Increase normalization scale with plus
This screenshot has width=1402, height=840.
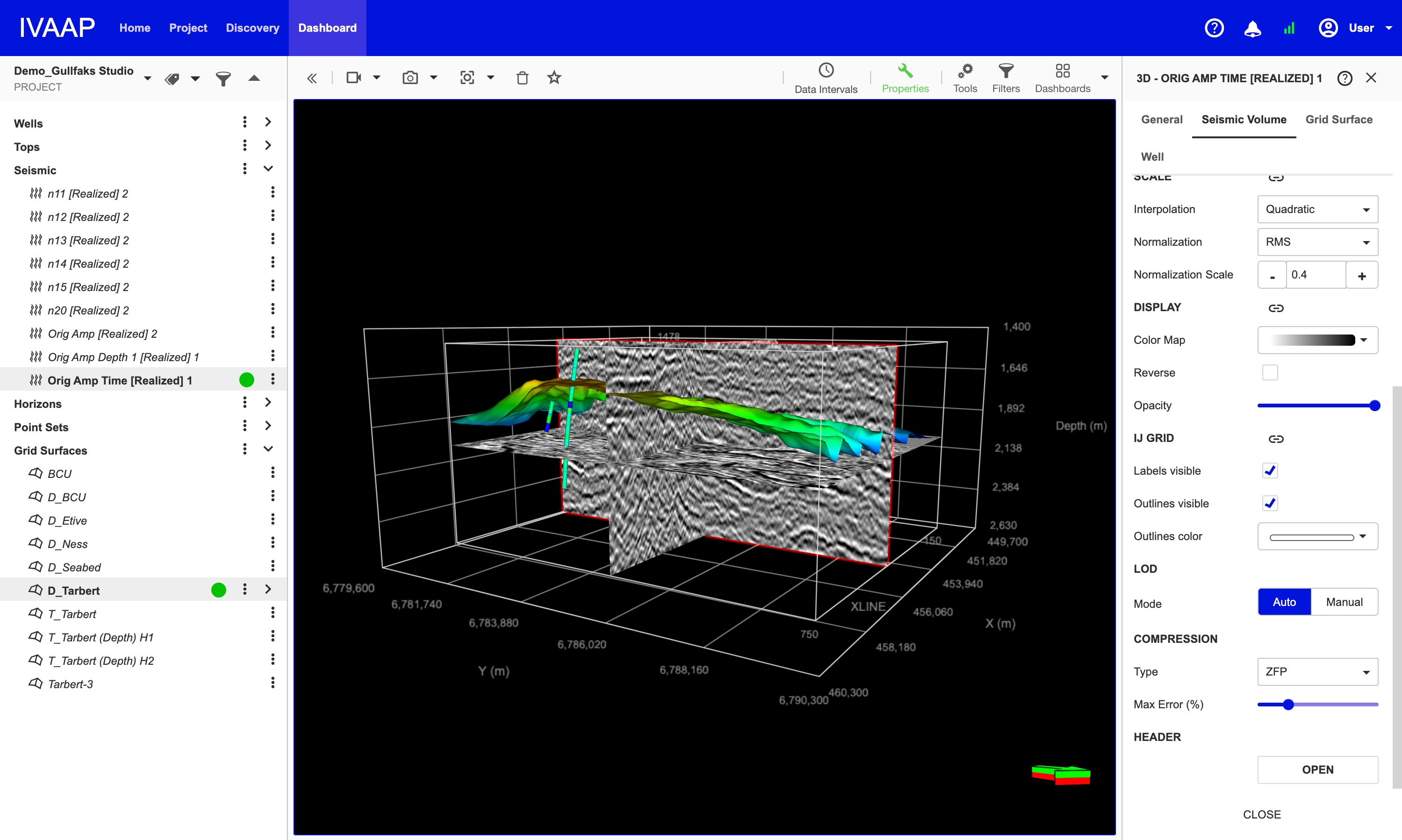coord(1361,275)
